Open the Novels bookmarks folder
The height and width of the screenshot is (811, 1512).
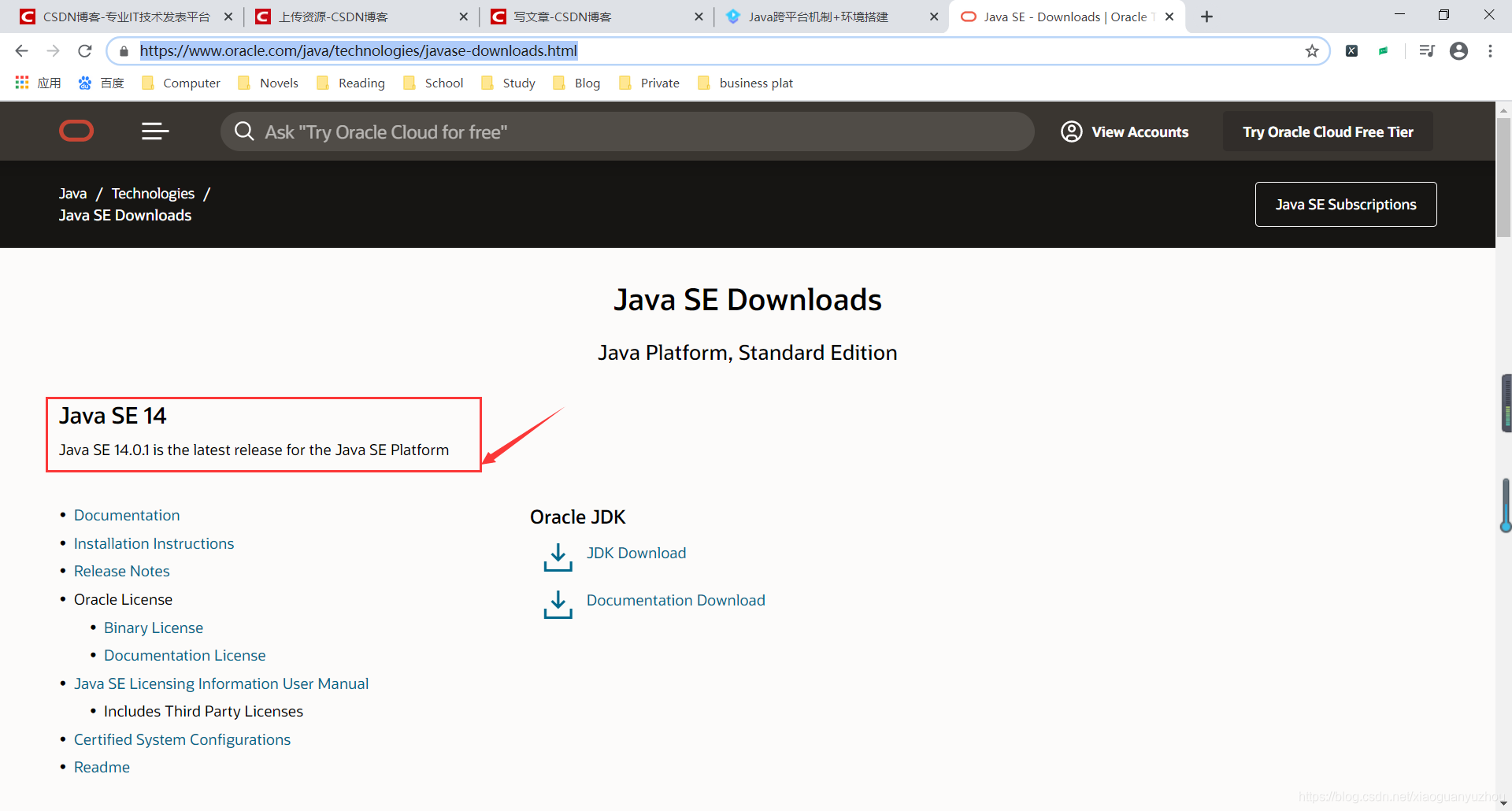click(x=269, y=83)
